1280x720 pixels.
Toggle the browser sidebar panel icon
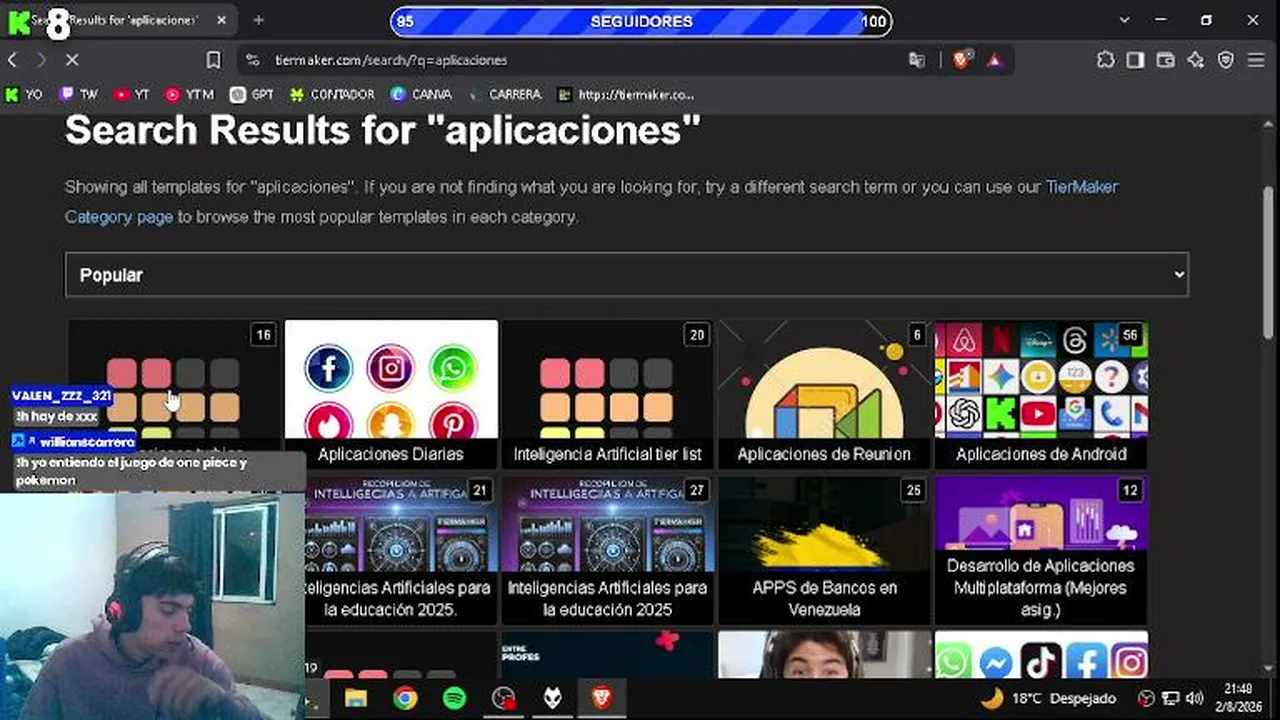(x=1135, y=60)
